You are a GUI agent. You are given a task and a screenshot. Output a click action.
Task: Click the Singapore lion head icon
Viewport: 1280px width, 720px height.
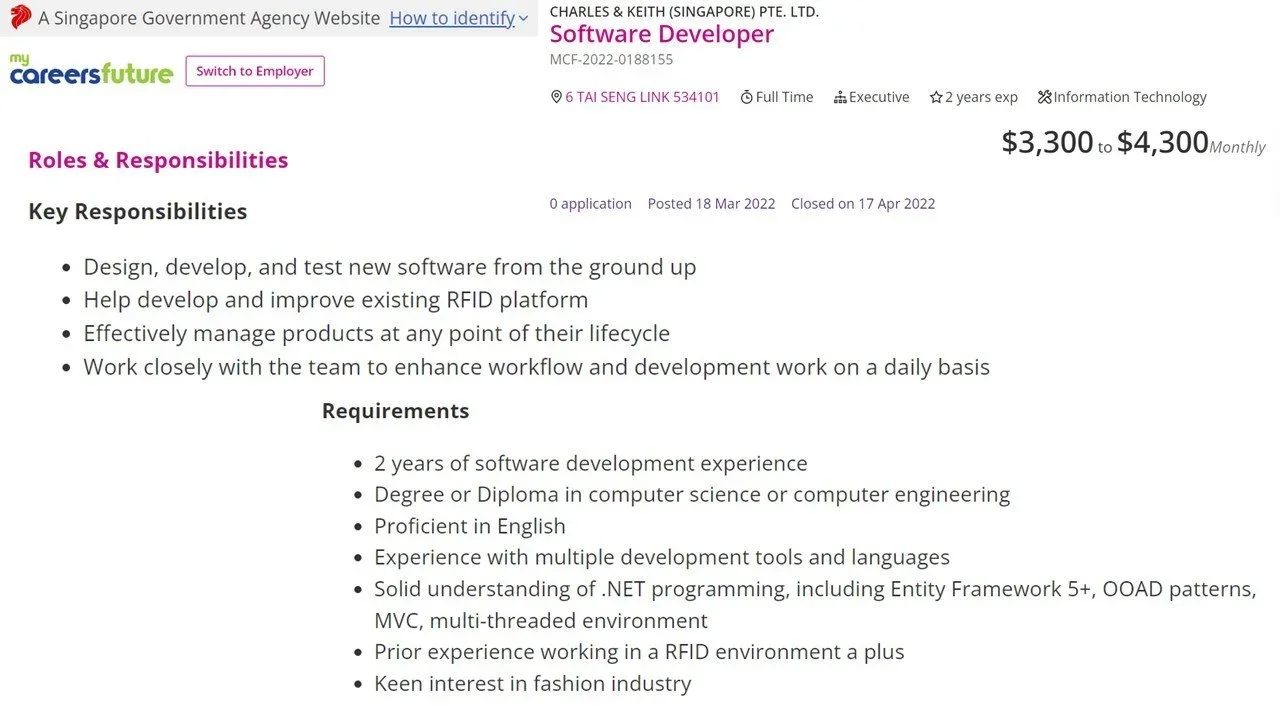[20, 17]
